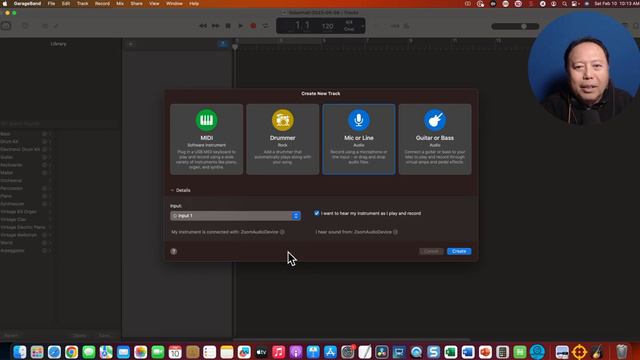Click the Stop transport button
Viewport: 640px width, 360px height.
pos(228,26)
